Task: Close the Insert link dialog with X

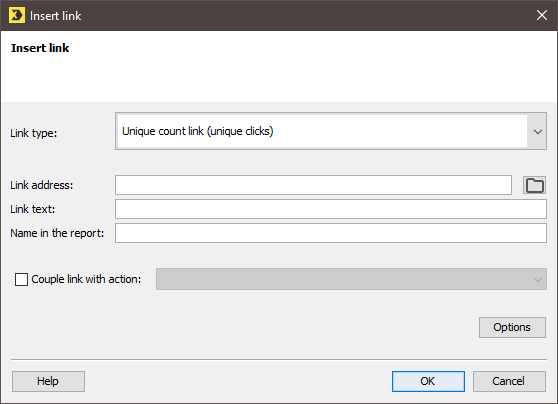Action: tap(542, 15)
